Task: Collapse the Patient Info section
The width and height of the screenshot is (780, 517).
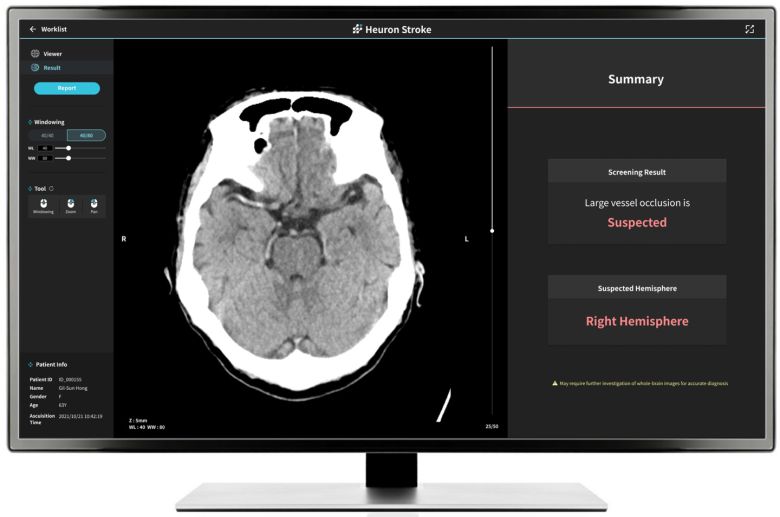Action: click(30, 365)
